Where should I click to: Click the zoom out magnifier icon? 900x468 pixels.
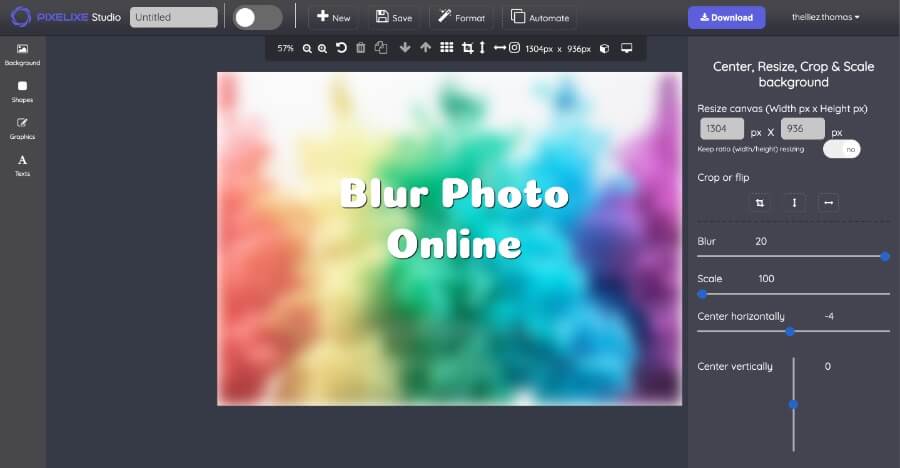tap(307, 48)
